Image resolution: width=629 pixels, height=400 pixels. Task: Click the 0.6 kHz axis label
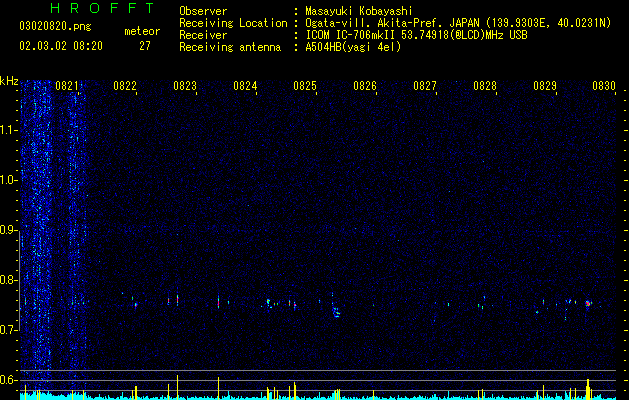(x=9, y=380)
